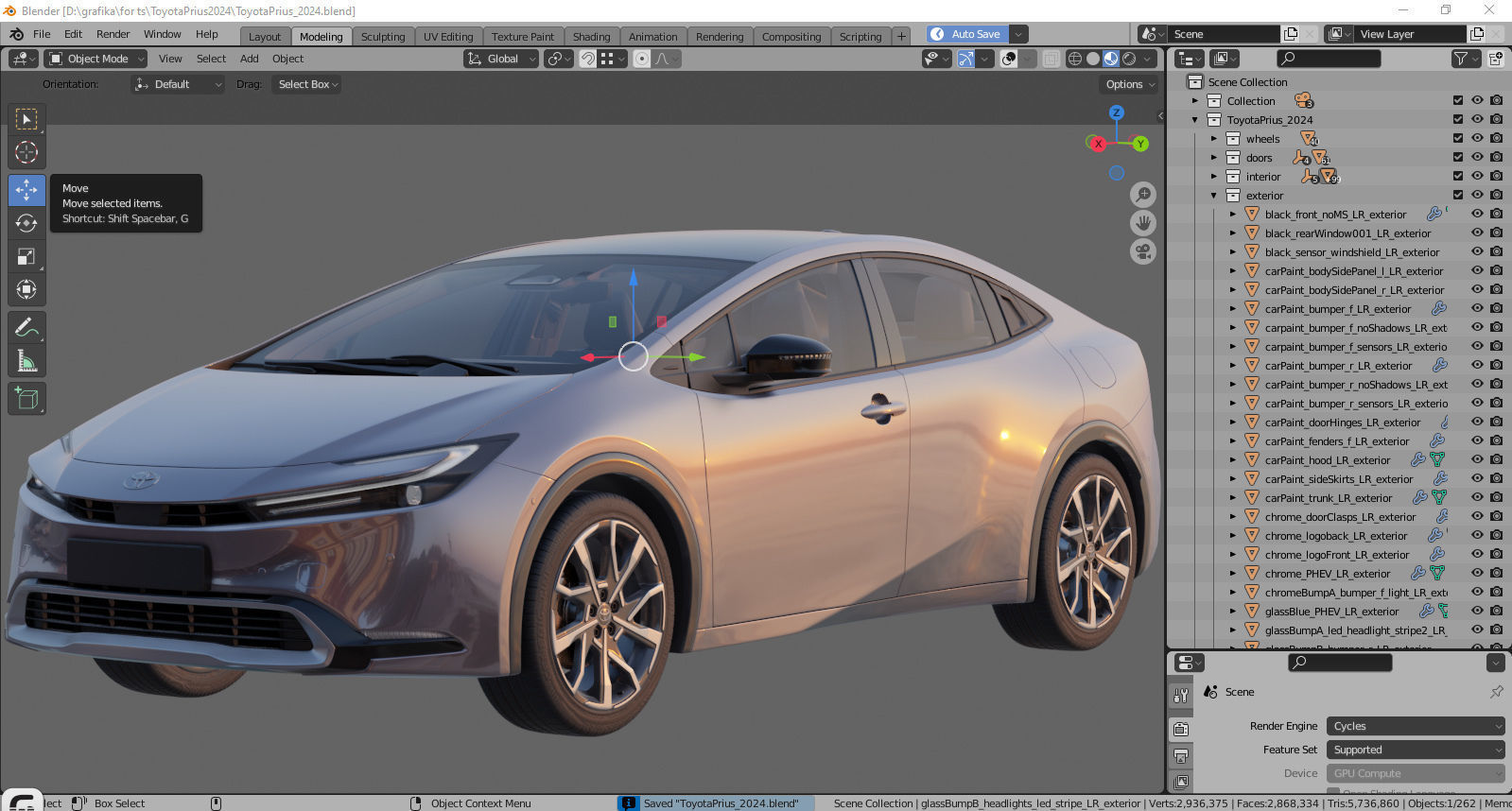
Task: Add new collection in outliner
Action: pyautogui.click(x=1496, y=59)
